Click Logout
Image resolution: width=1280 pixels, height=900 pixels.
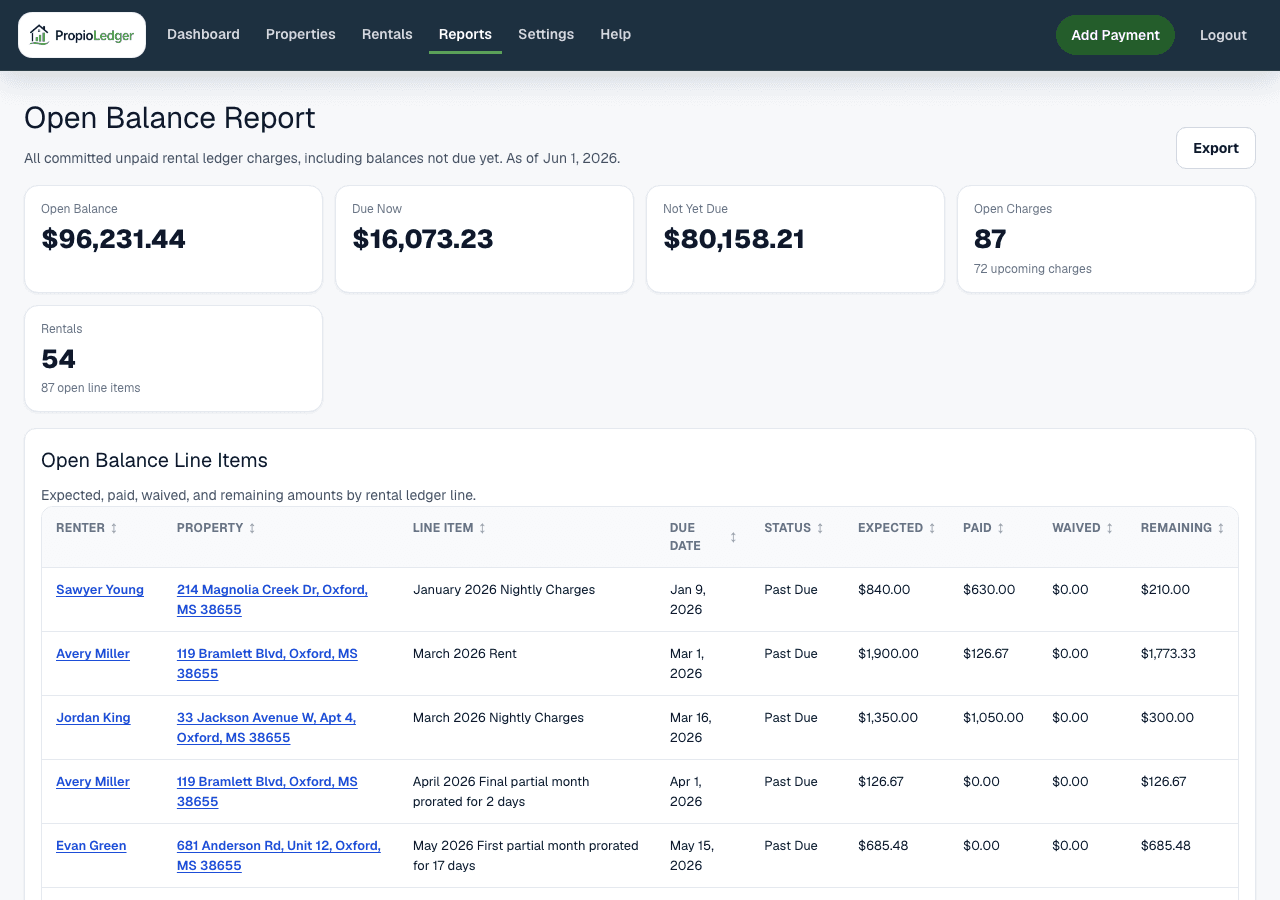coord(1223,35)
